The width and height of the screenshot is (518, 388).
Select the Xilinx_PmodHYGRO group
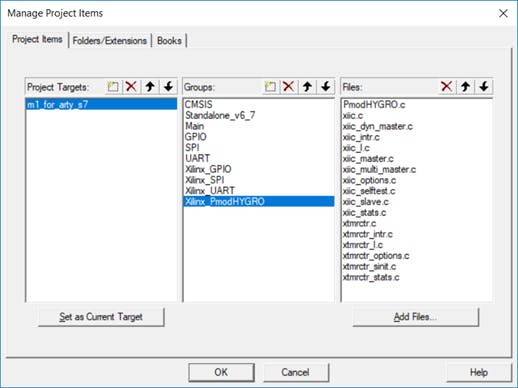259,201
